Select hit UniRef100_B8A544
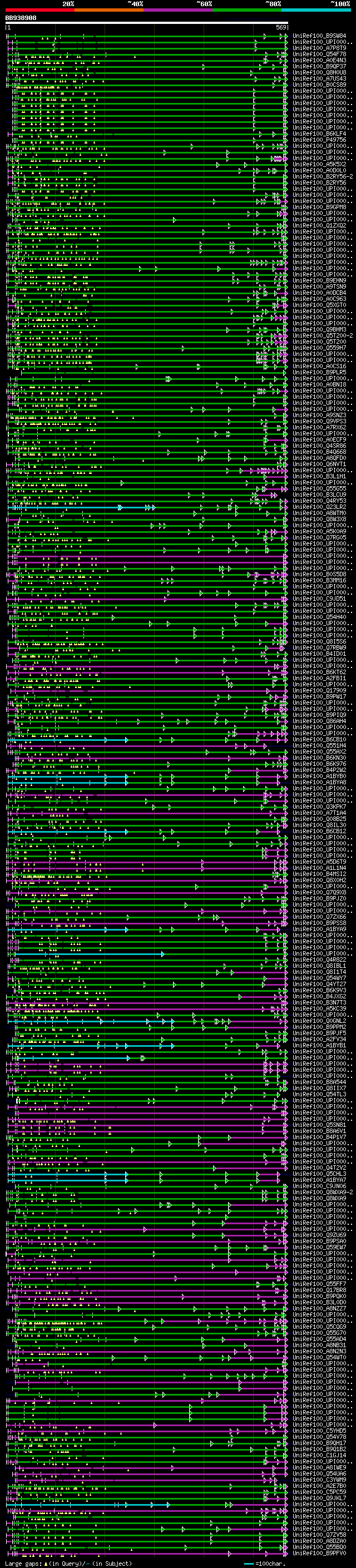This screenshot has height=1568, width=356. pos(319,1082)
